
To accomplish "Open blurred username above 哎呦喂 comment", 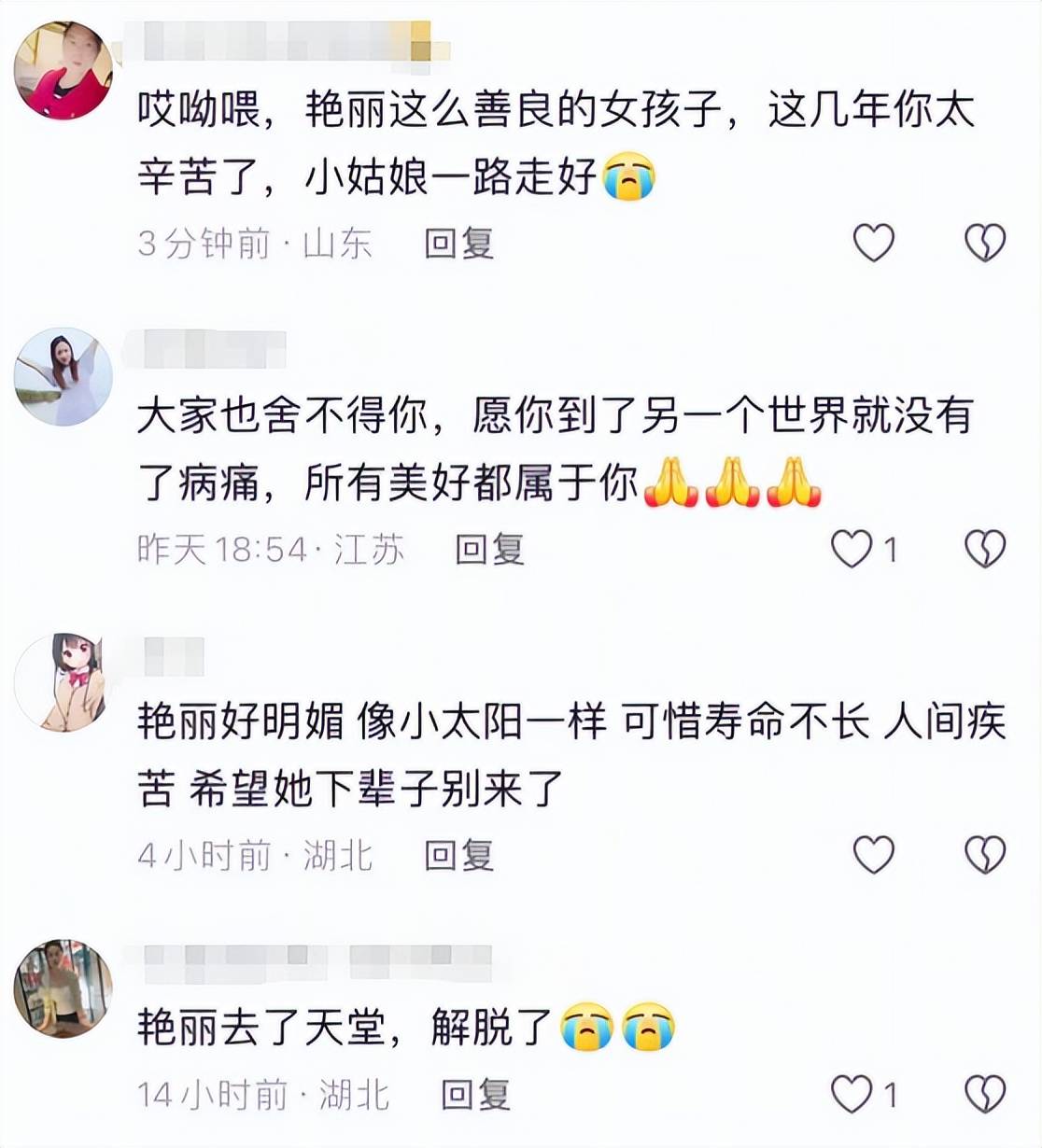I will 285,42.
